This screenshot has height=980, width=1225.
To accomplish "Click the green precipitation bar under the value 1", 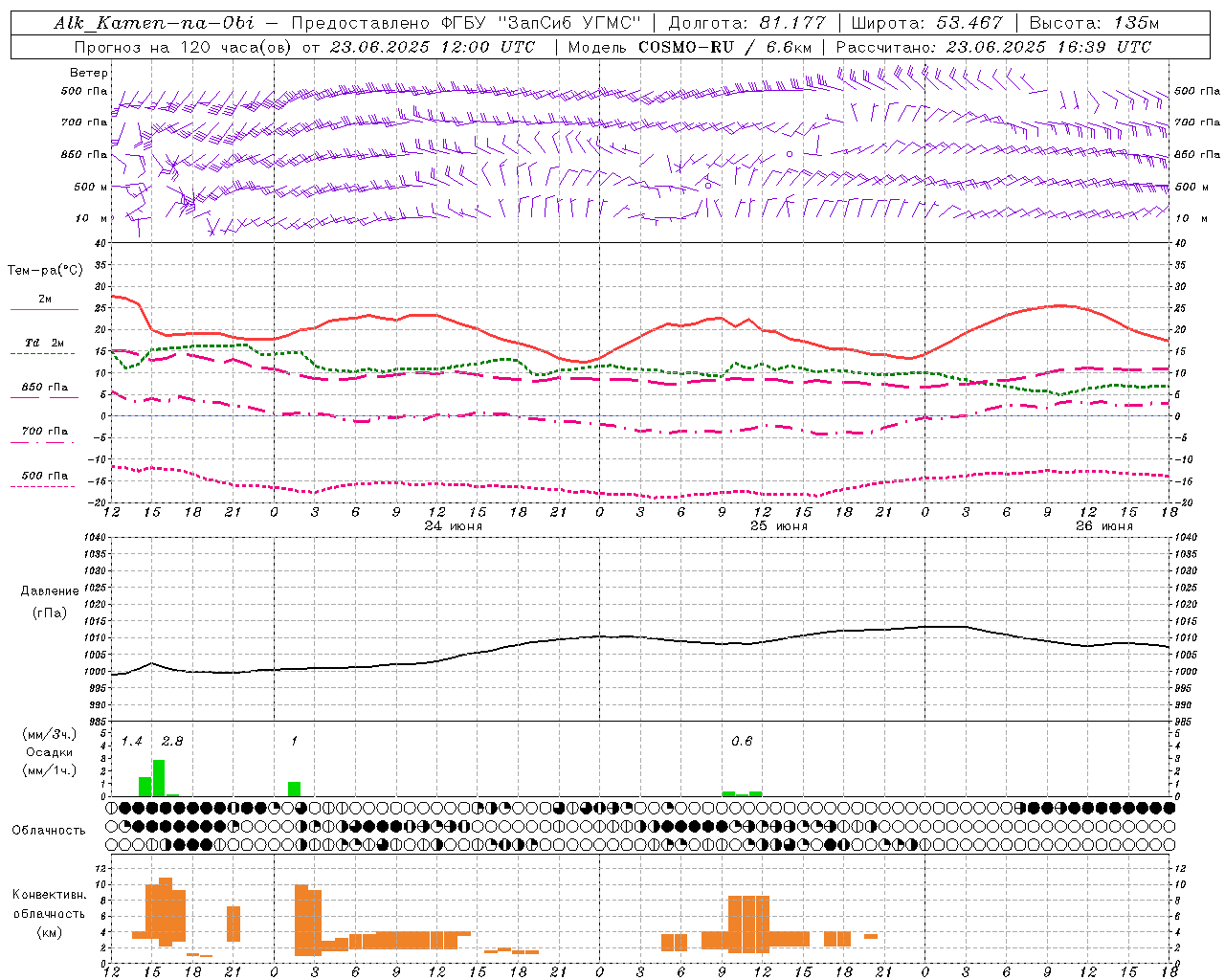I will 295,790.
